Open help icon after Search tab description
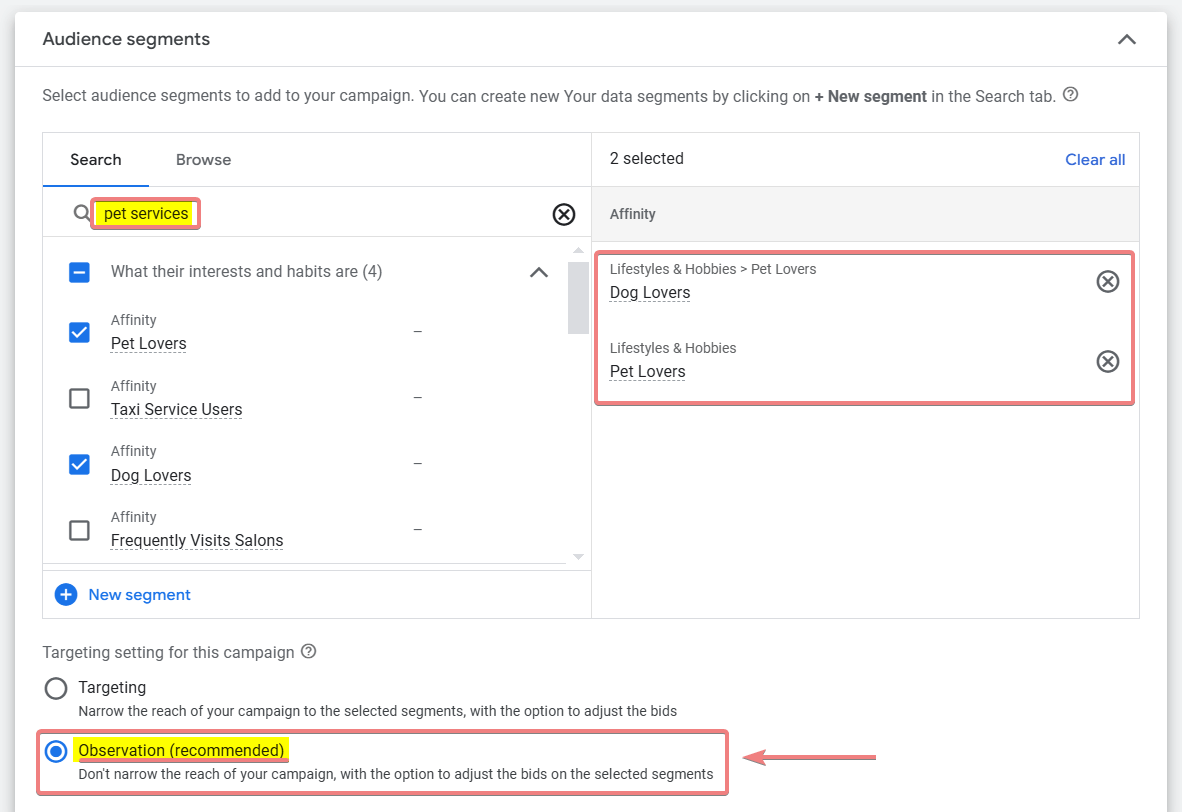The width and height of the screenshot is (1182, 812). (x=1071, y=95)
